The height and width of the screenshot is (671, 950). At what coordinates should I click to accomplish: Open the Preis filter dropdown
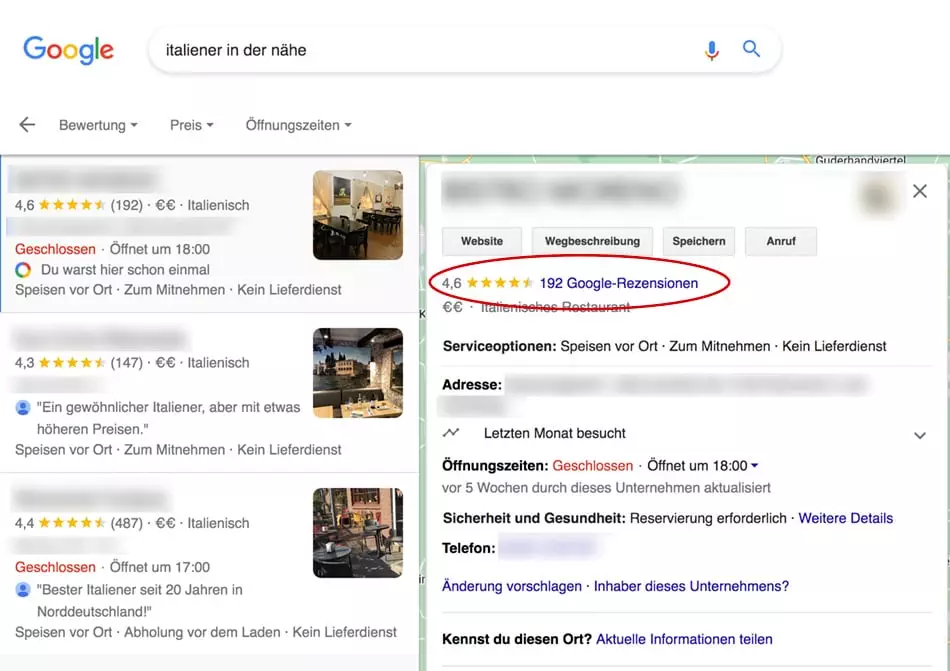[x=191, y=125]
